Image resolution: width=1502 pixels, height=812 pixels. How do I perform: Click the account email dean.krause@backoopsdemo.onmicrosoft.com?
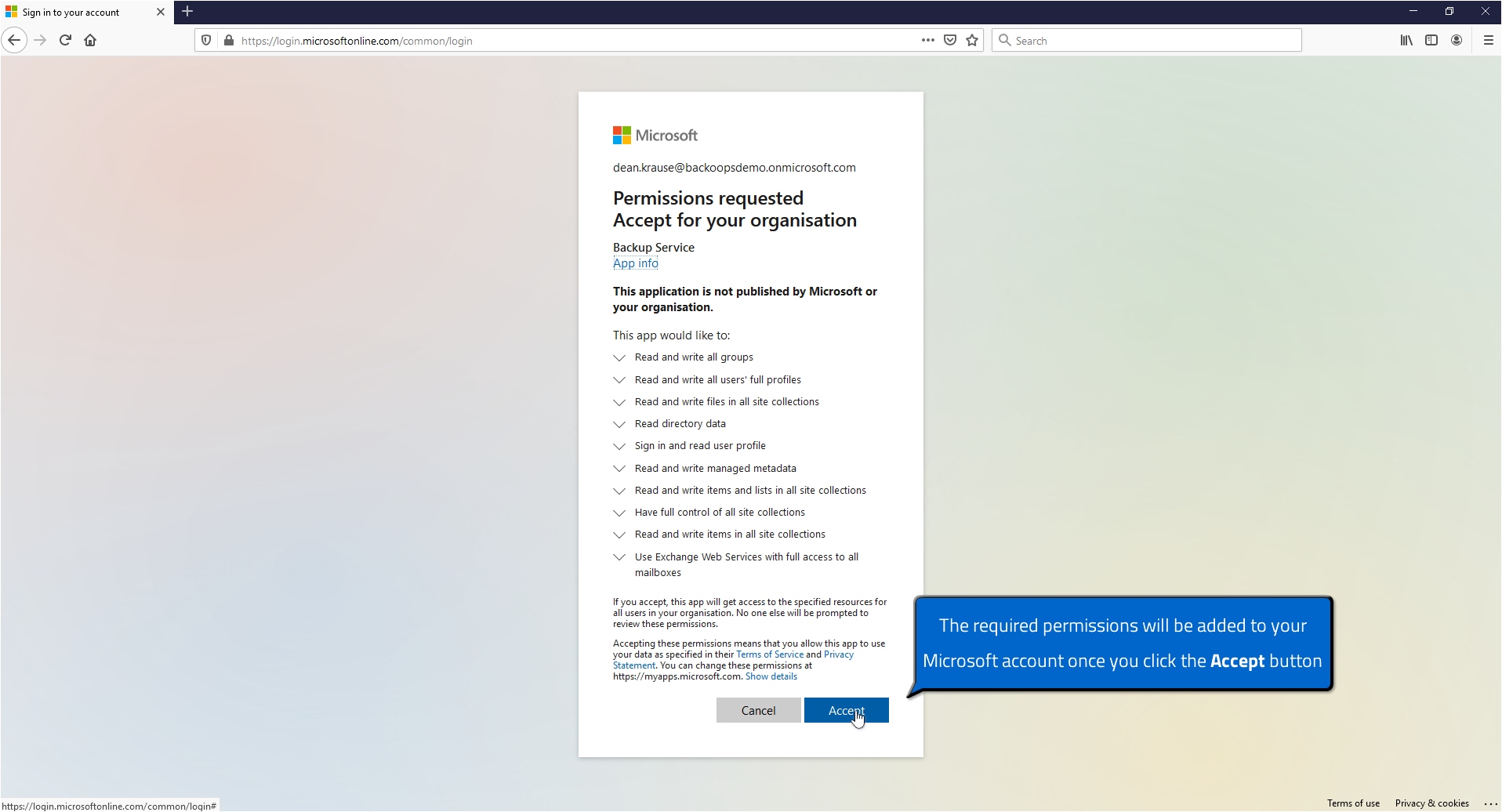tap(735, 168)
